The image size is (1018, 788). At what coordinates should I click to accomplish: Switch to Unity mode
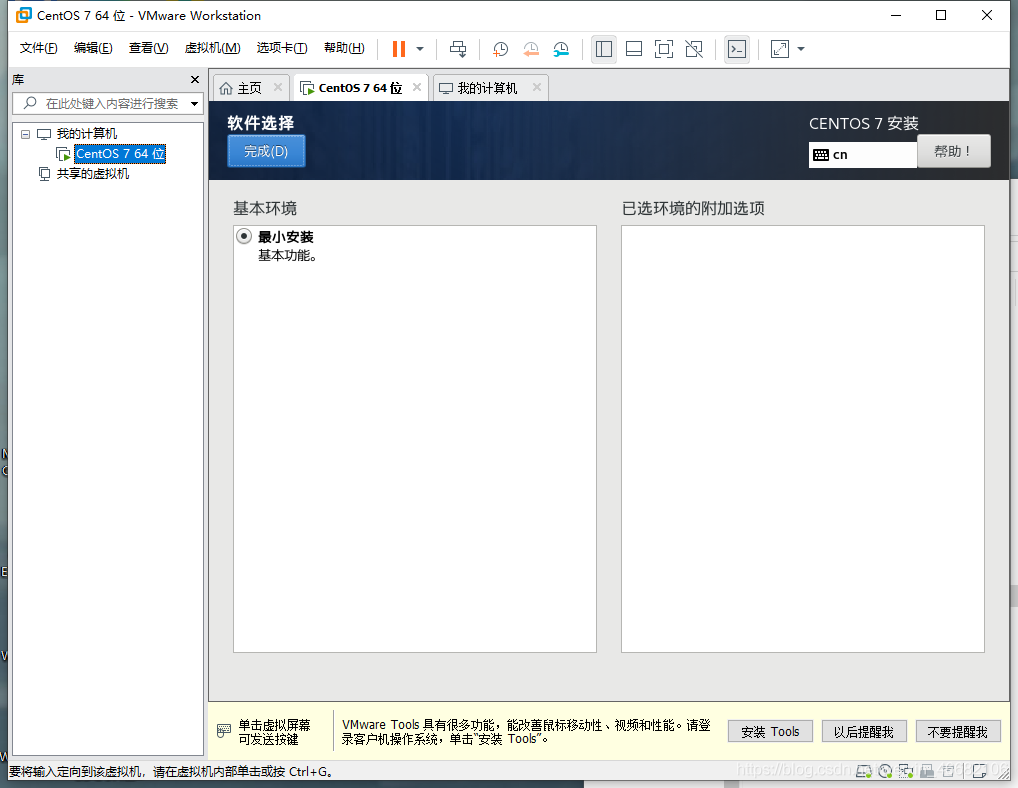click(694, 49)
